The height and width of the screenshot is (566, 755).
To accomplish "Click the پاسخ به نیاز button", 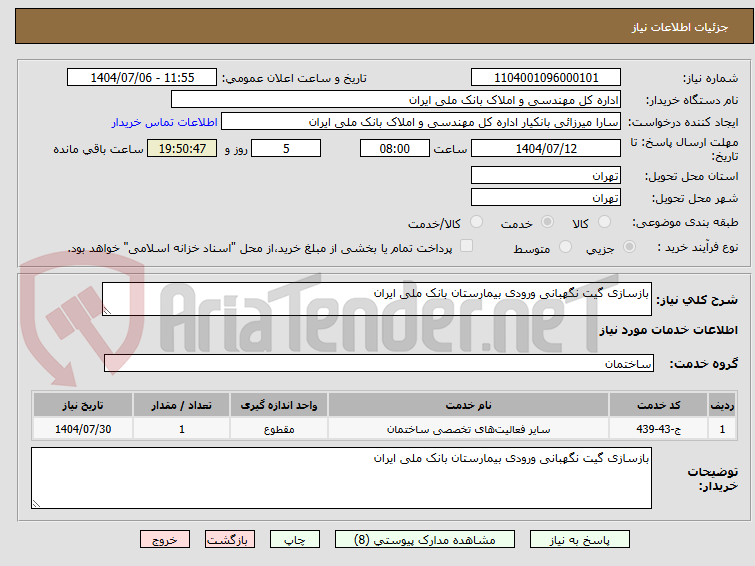I will [x=580, y=540].
